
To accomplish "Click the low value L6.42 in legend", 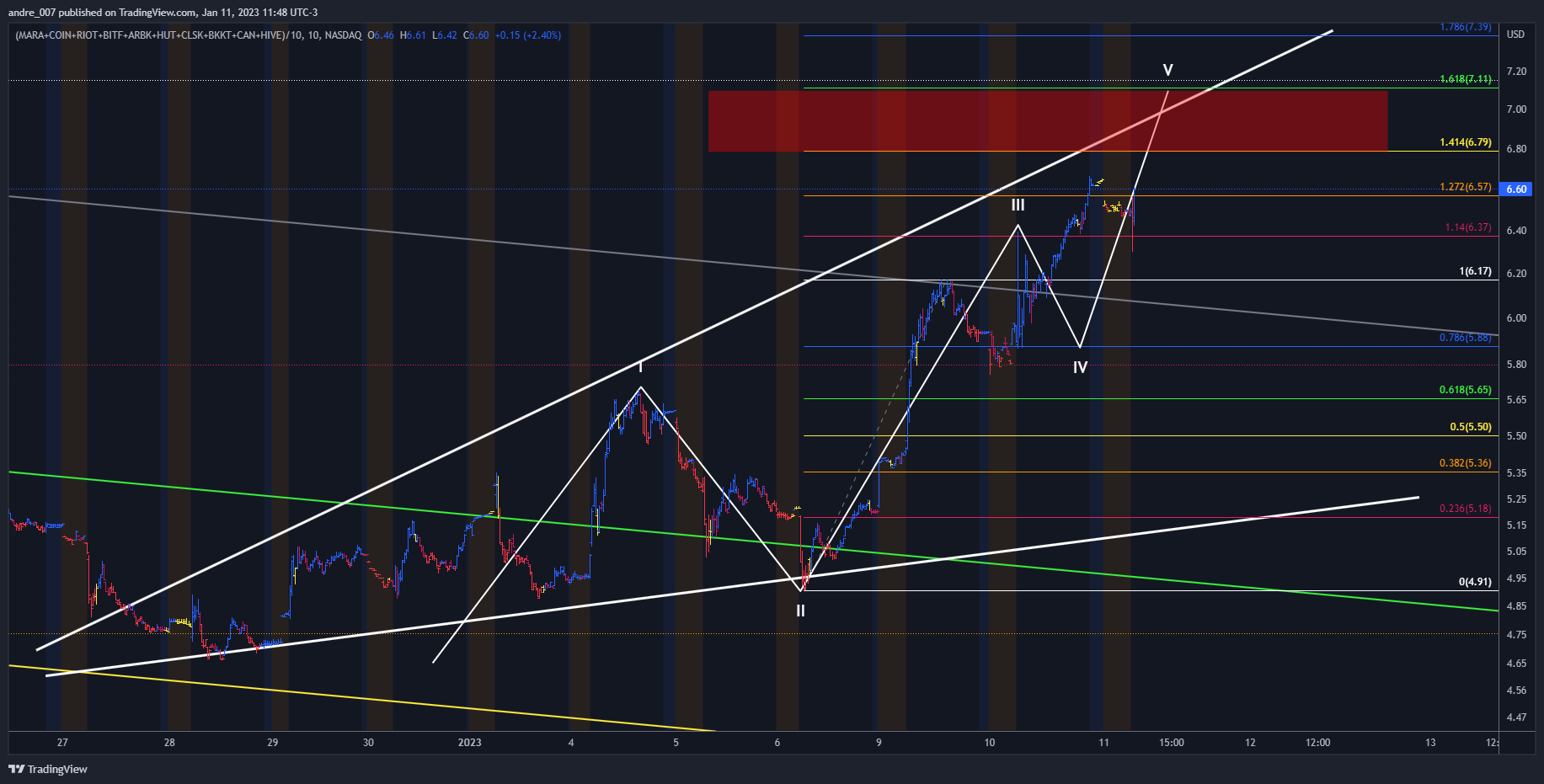I will 445,35.
